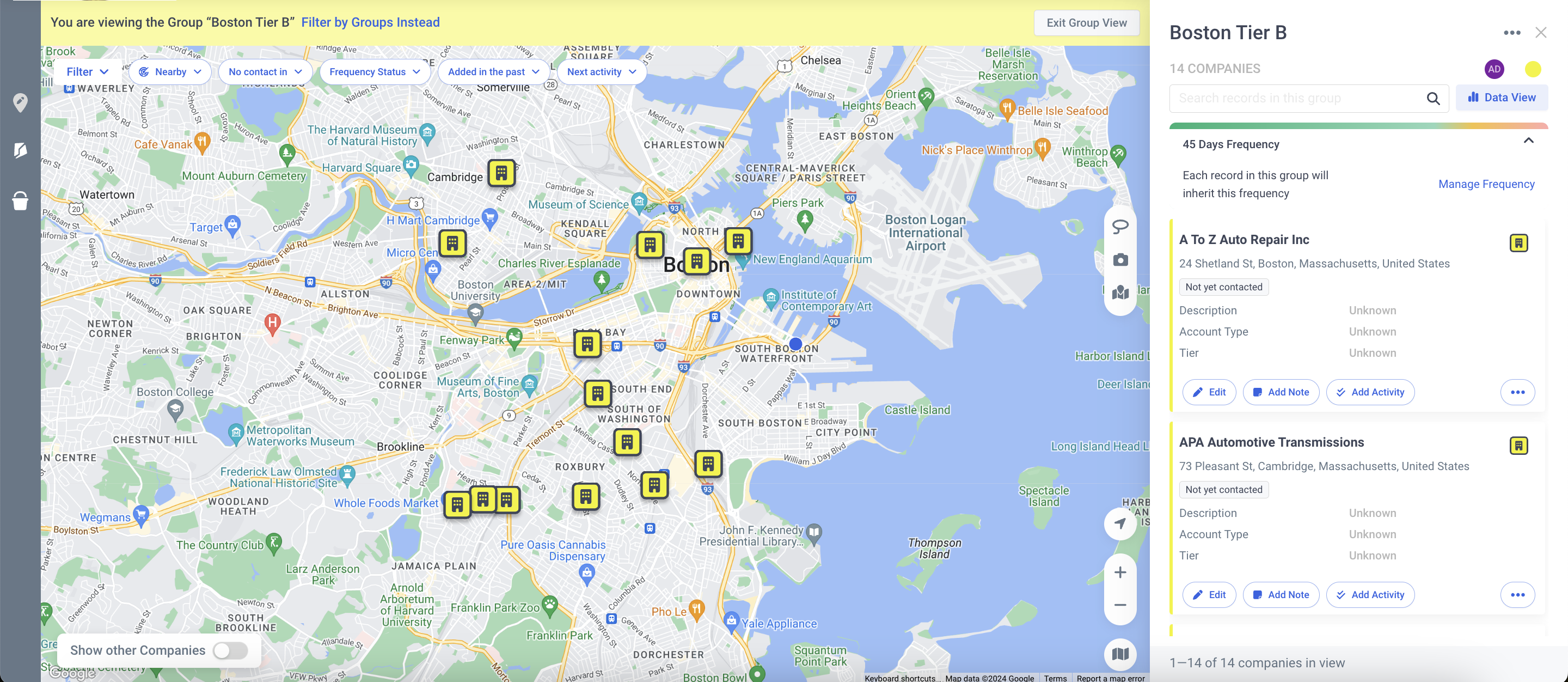Click Exit Group View button

click(x=1087, y=23)
